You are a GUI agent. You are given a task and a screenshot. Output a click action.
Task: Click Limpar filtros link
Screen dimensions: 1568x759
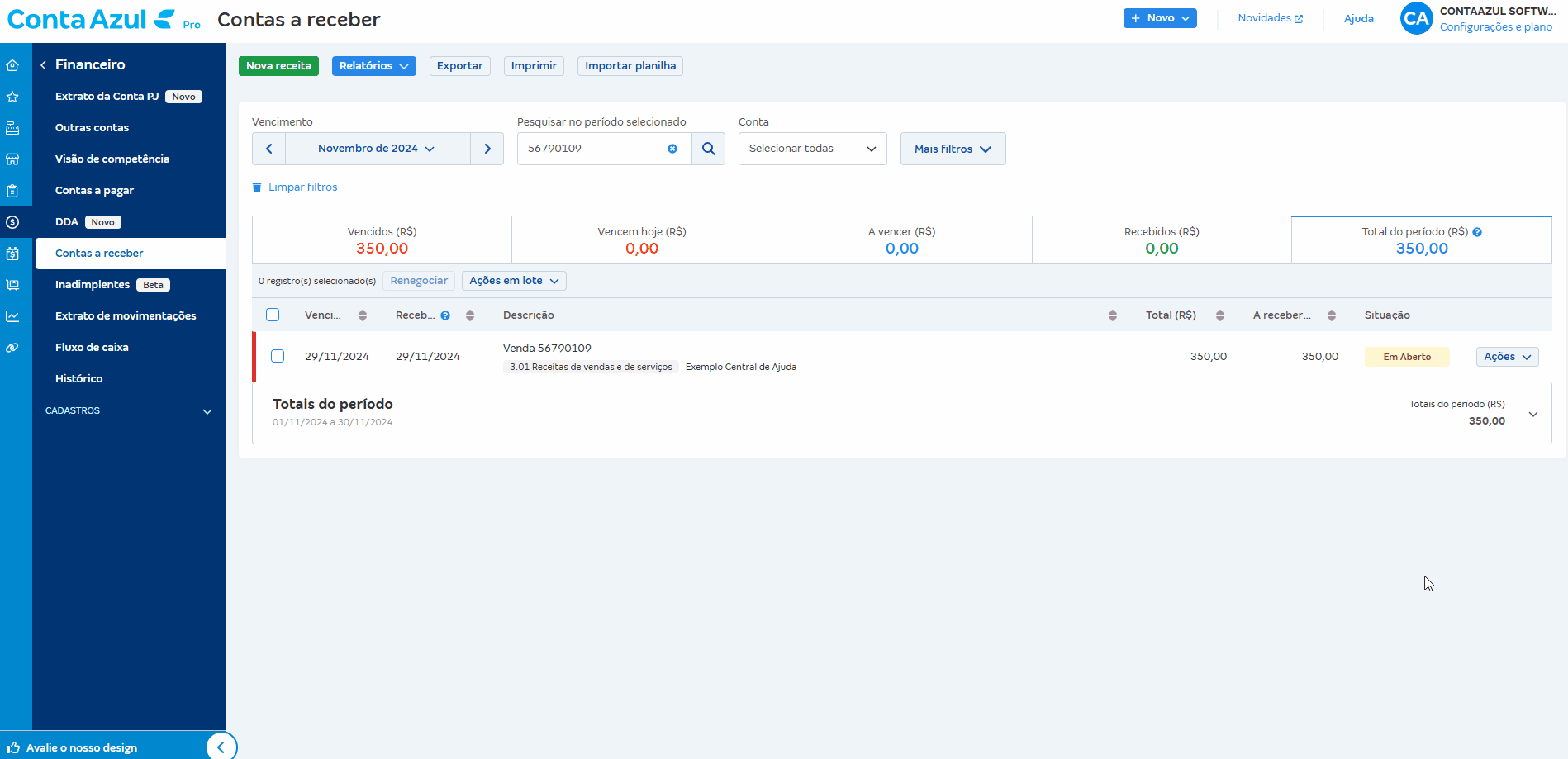pos(302,187)
